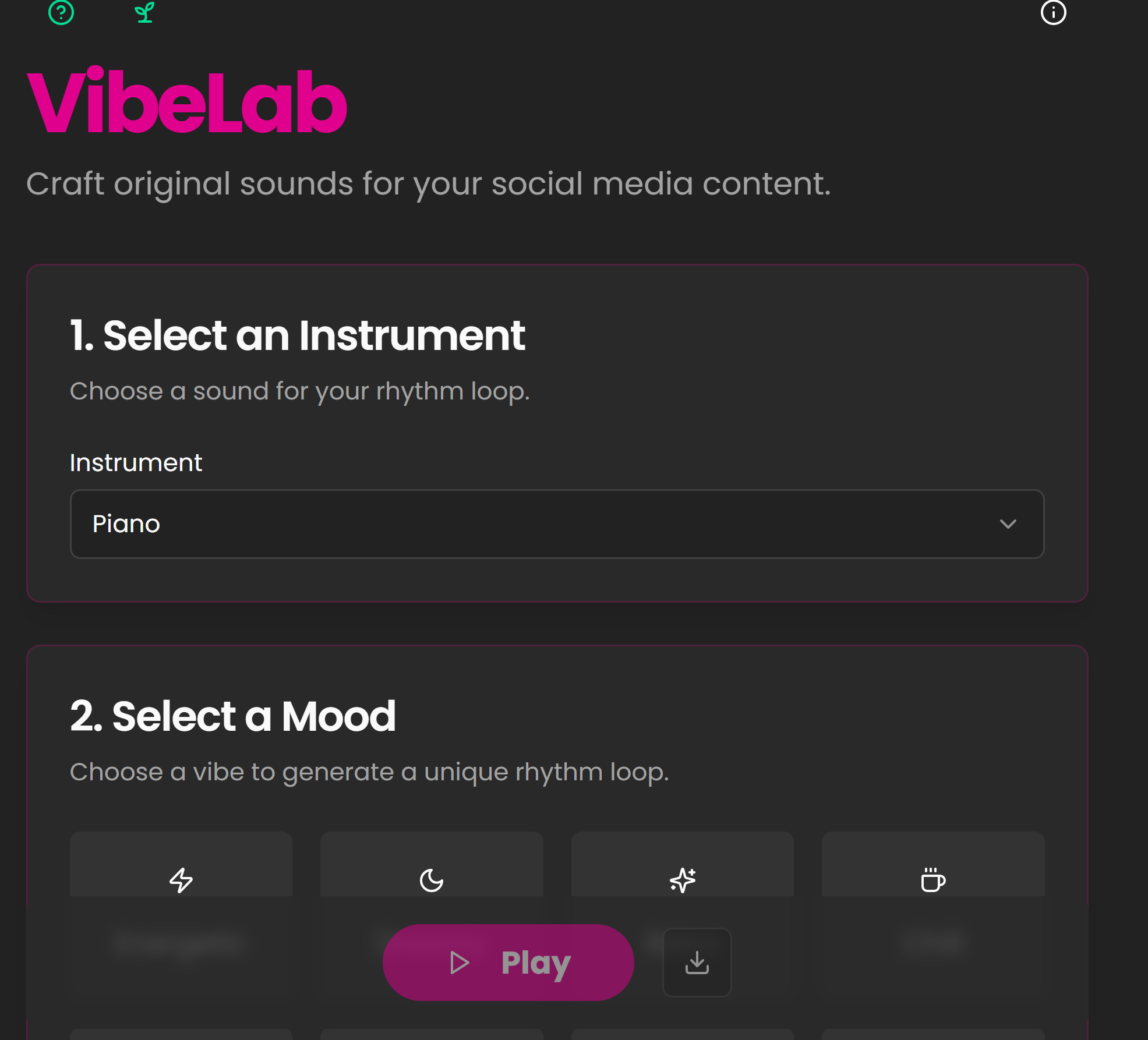
Task: Open the info icon at top right
Action: click(1053, 12)
